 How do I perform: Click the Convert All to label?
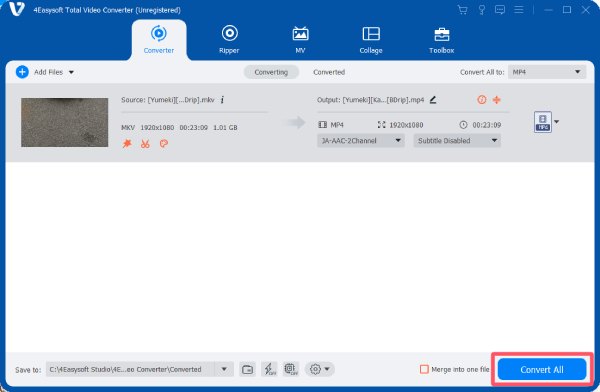[x=482, y=72]
